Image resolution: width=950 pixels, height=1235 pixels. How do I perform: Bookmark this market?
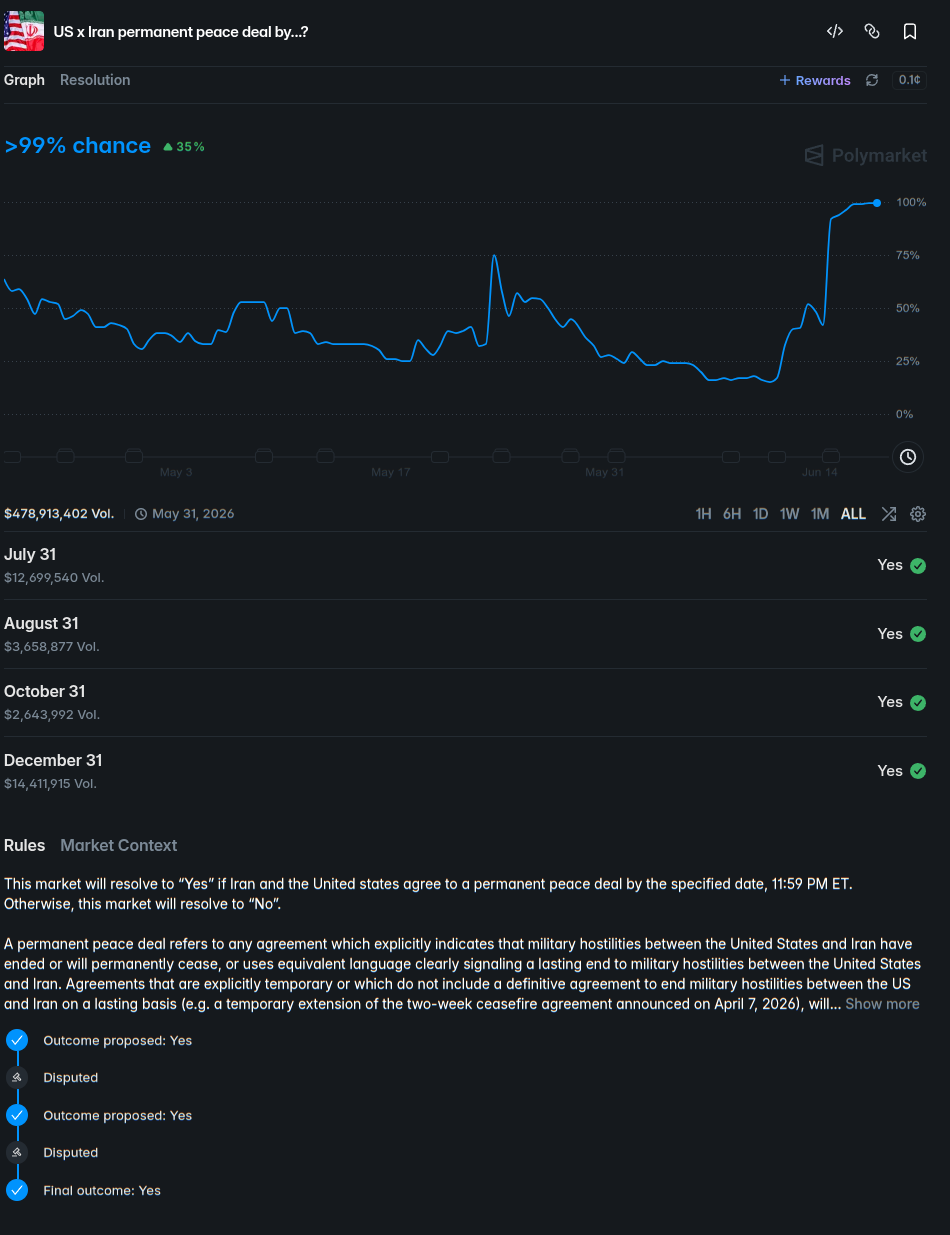910,32
